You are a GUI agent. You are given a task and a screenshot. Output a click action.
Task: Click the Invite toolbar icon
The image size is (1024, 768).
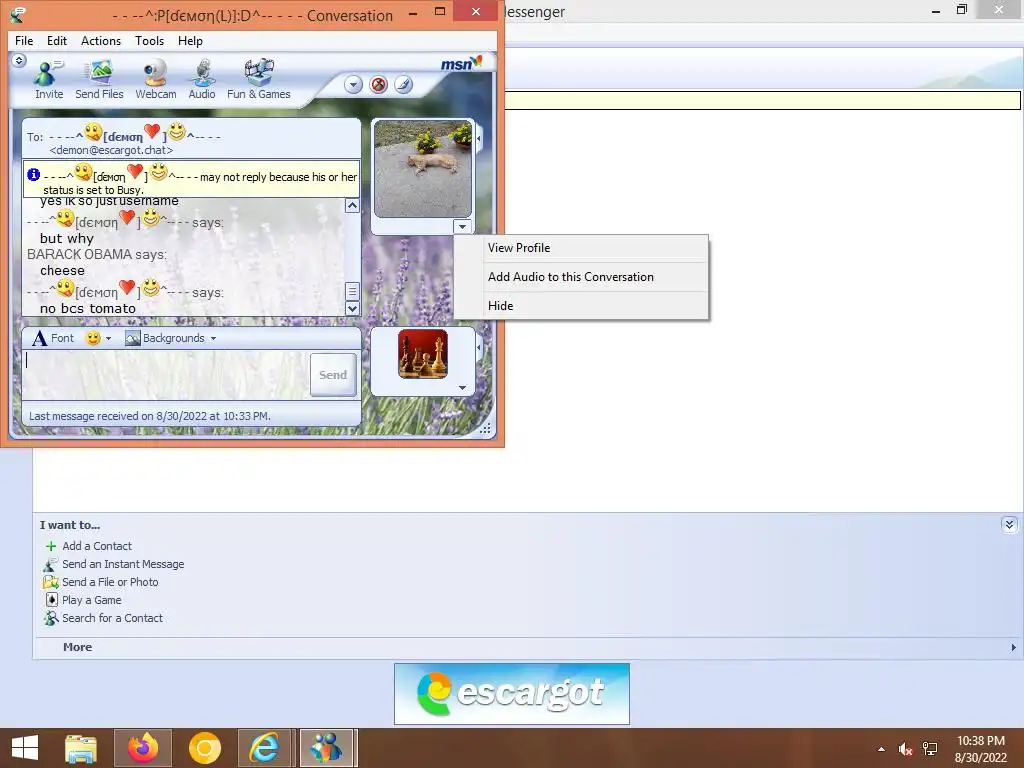49,79
